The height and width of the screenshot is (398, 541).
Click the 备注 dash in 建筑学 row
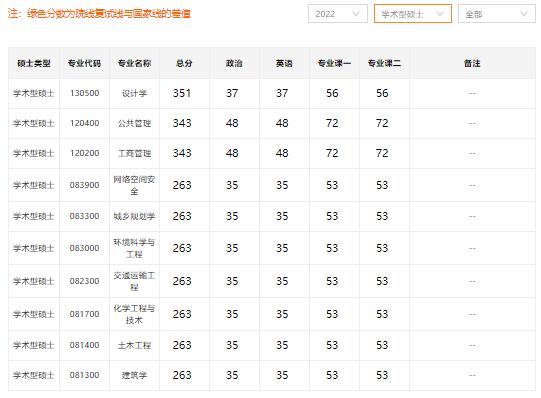[x=472, y=375]
